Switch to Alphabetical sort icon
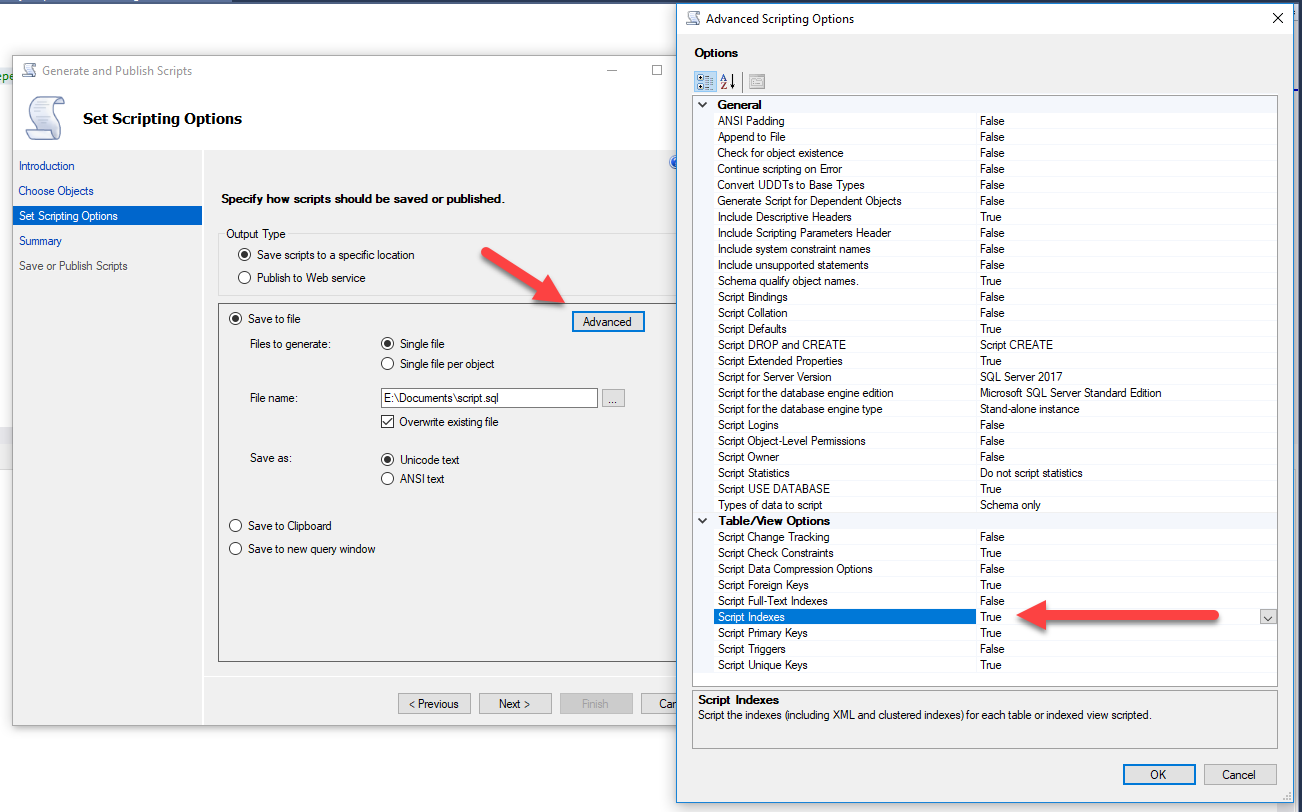The image size is (1302, 812). (x=727, y=82)
